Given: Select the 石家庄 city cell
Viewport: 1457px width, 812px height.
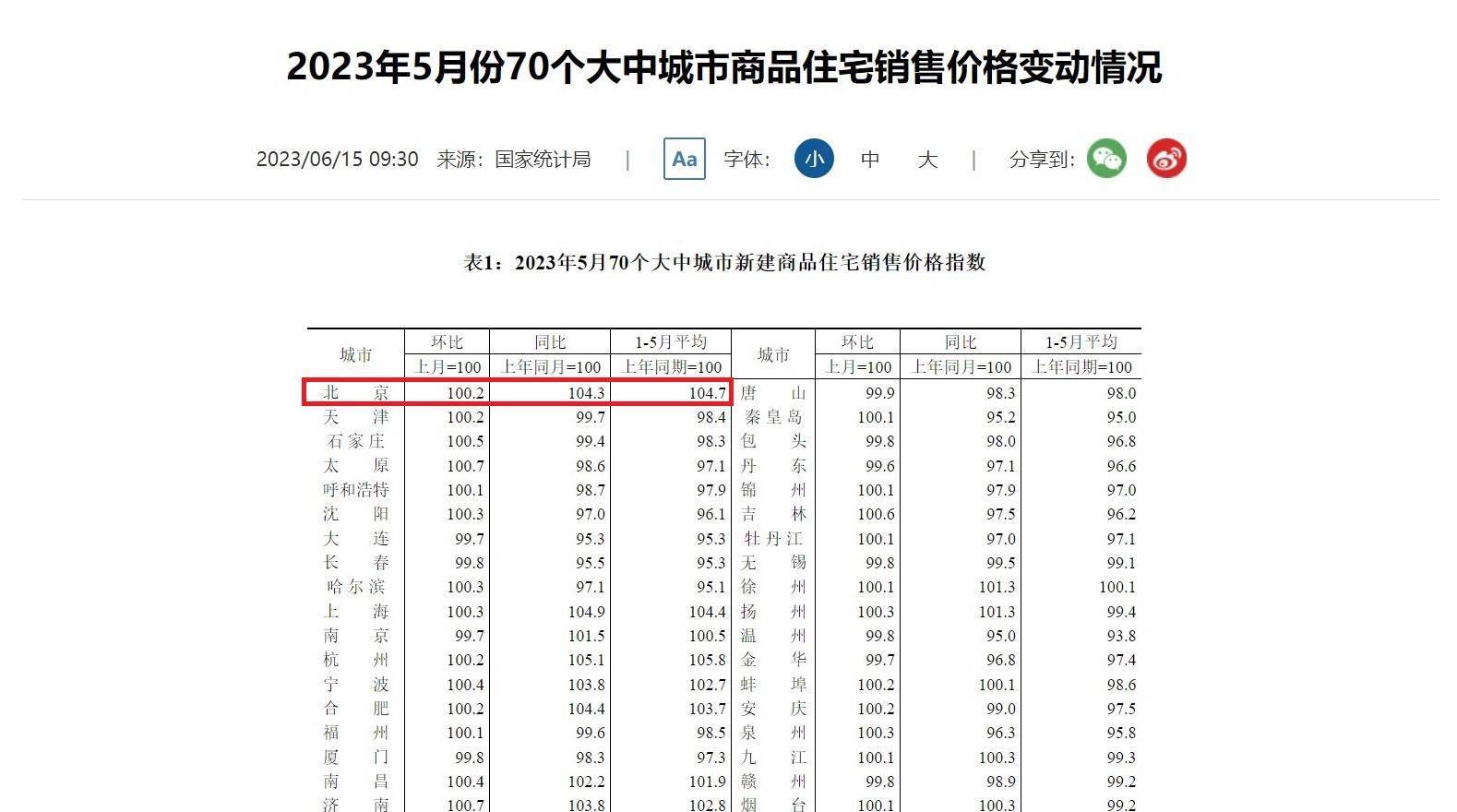Looking at the screenshot, I should click(355, 441).
